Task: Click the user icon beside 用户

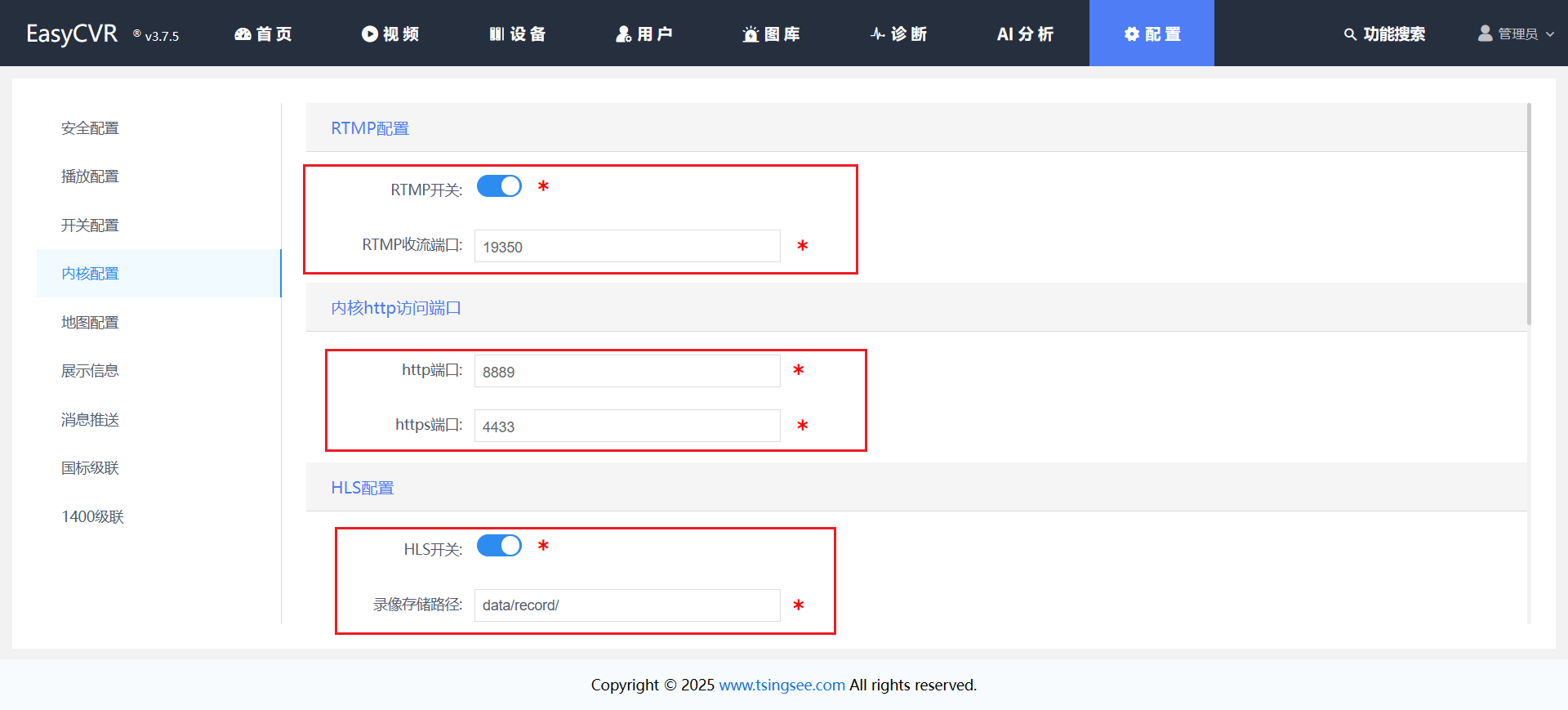Action: pos(624,33)
